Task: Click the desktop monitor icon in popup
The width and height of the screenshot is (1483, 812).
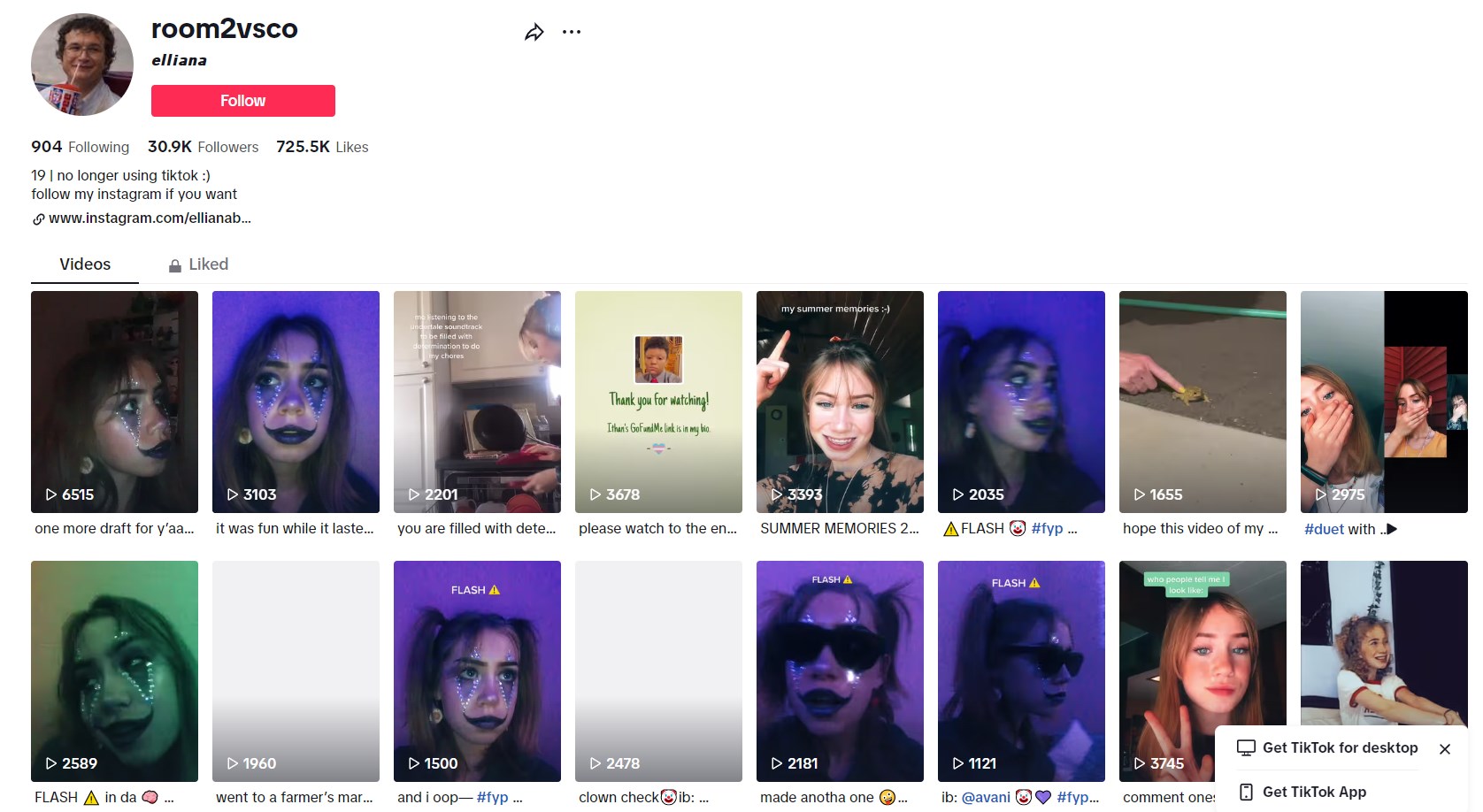Action: point(1246,748)
